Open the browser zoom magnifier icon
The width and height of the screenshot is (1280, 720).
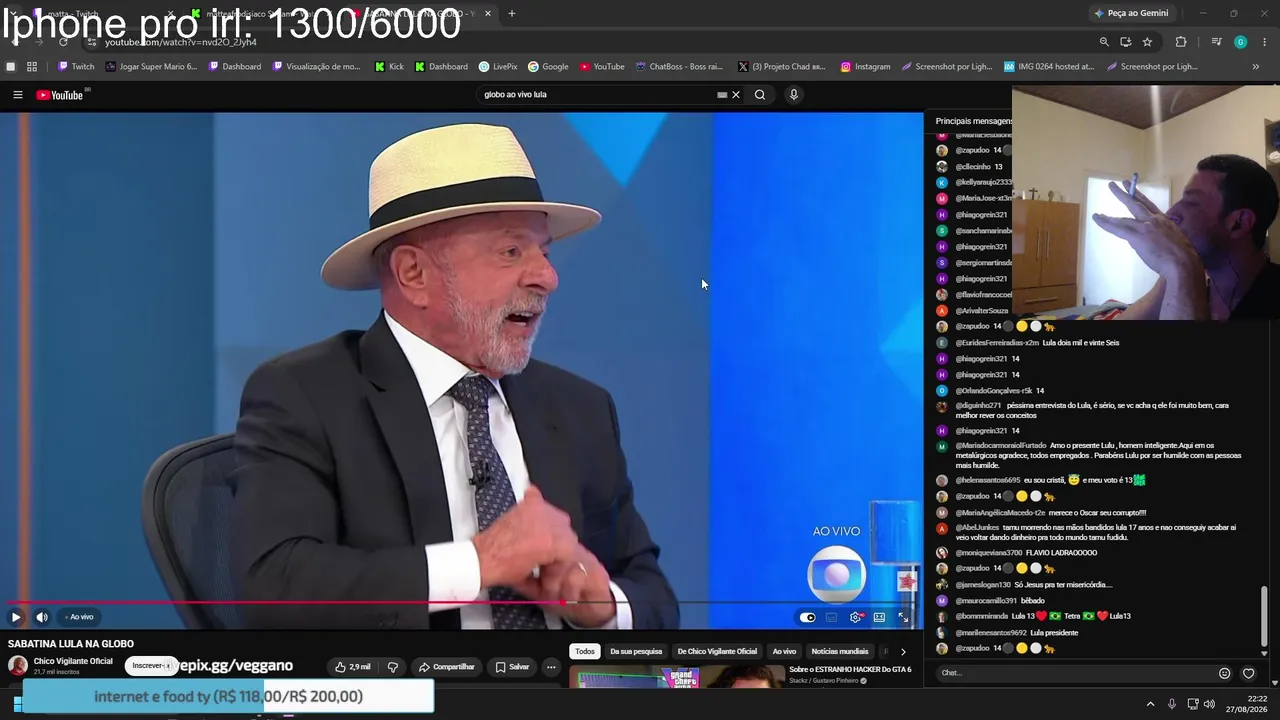(x=1104, y=42)
